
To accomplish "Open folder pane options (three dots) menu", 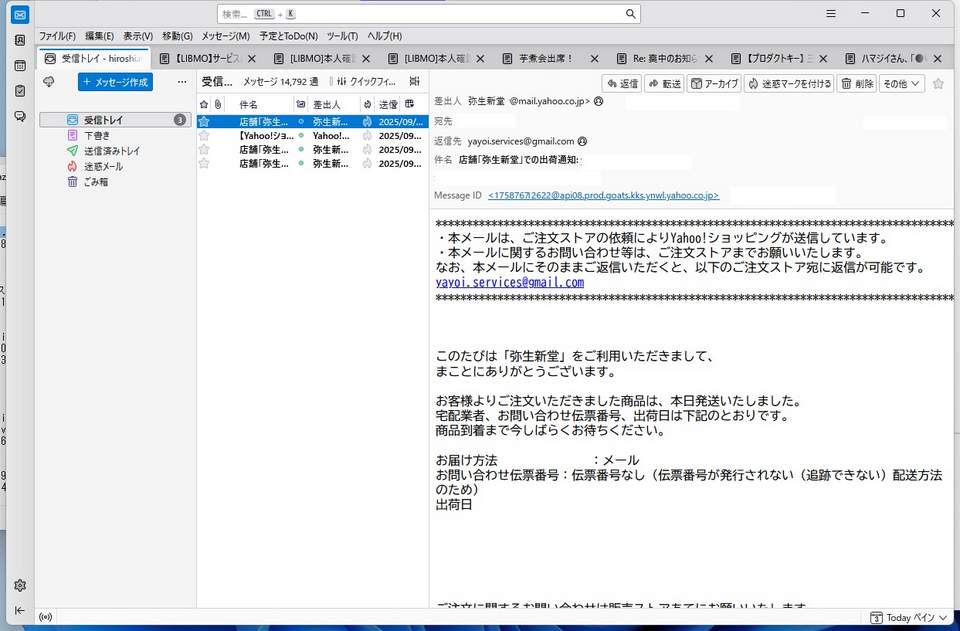I will (181, 82).
